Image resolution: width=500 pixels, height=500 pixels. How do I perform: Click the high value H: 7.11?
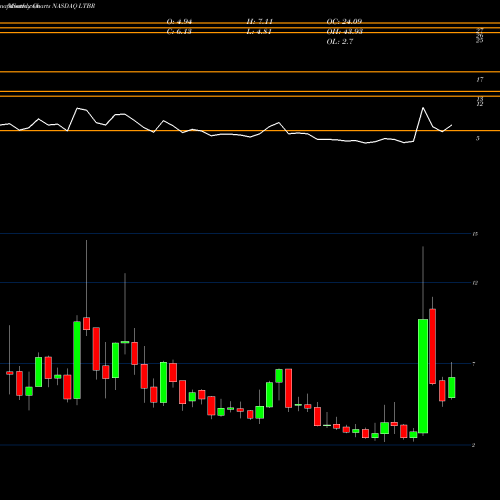[x=260, y=22]
